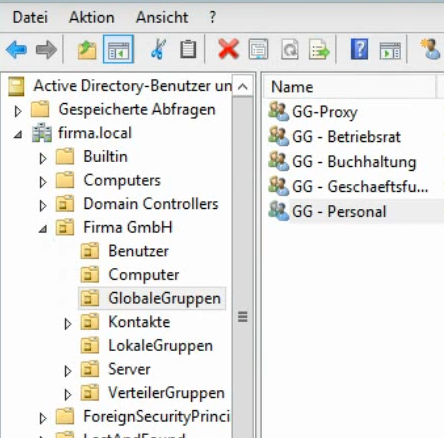Image resolution: width=444 pixels, height=438 pixels.
Task: Click the gray Forward arrow
Action: pos(46,50)
